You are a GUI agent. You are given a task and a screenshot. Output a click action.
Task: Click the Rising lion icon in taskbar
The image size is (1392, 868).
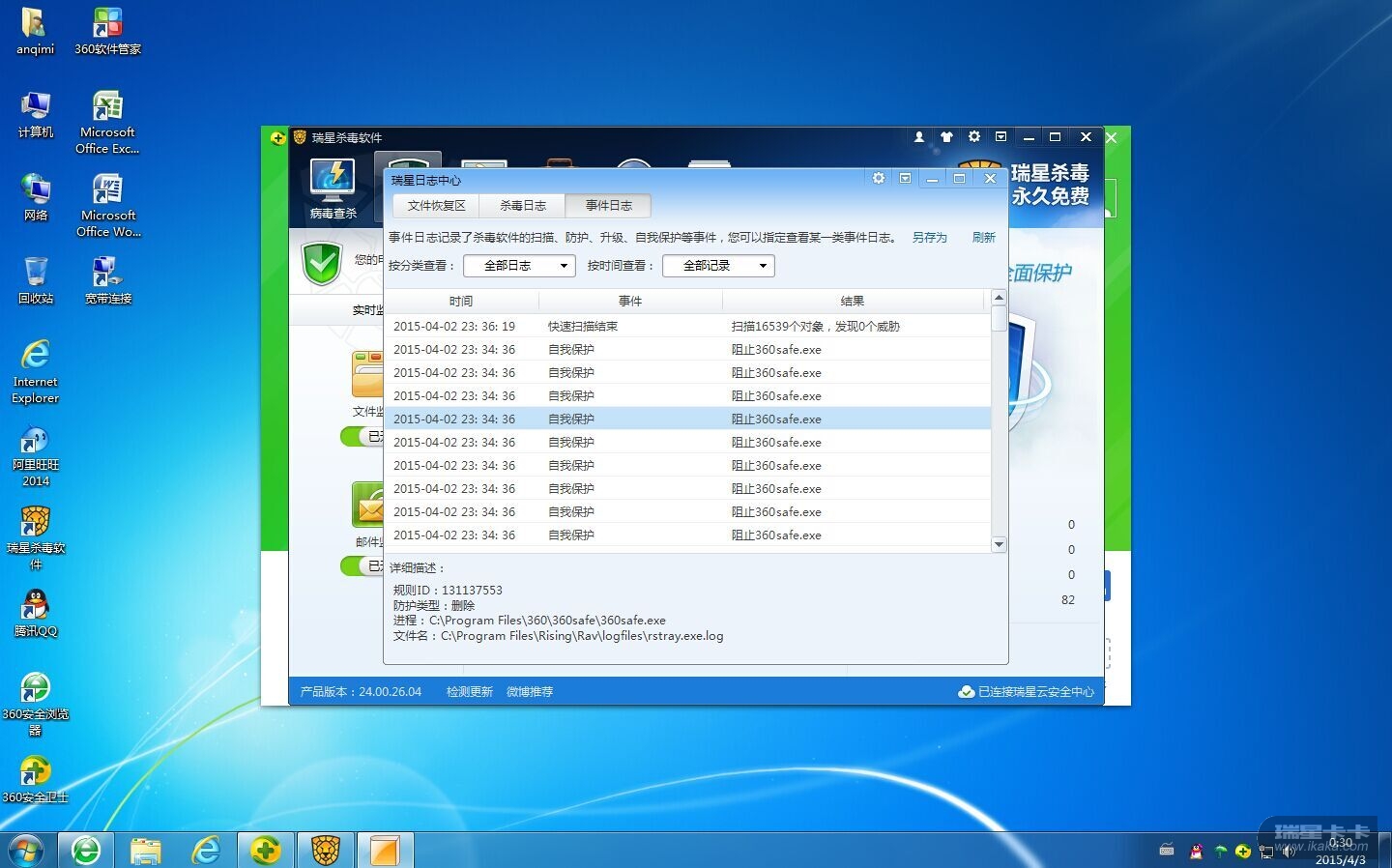(326, 851)
